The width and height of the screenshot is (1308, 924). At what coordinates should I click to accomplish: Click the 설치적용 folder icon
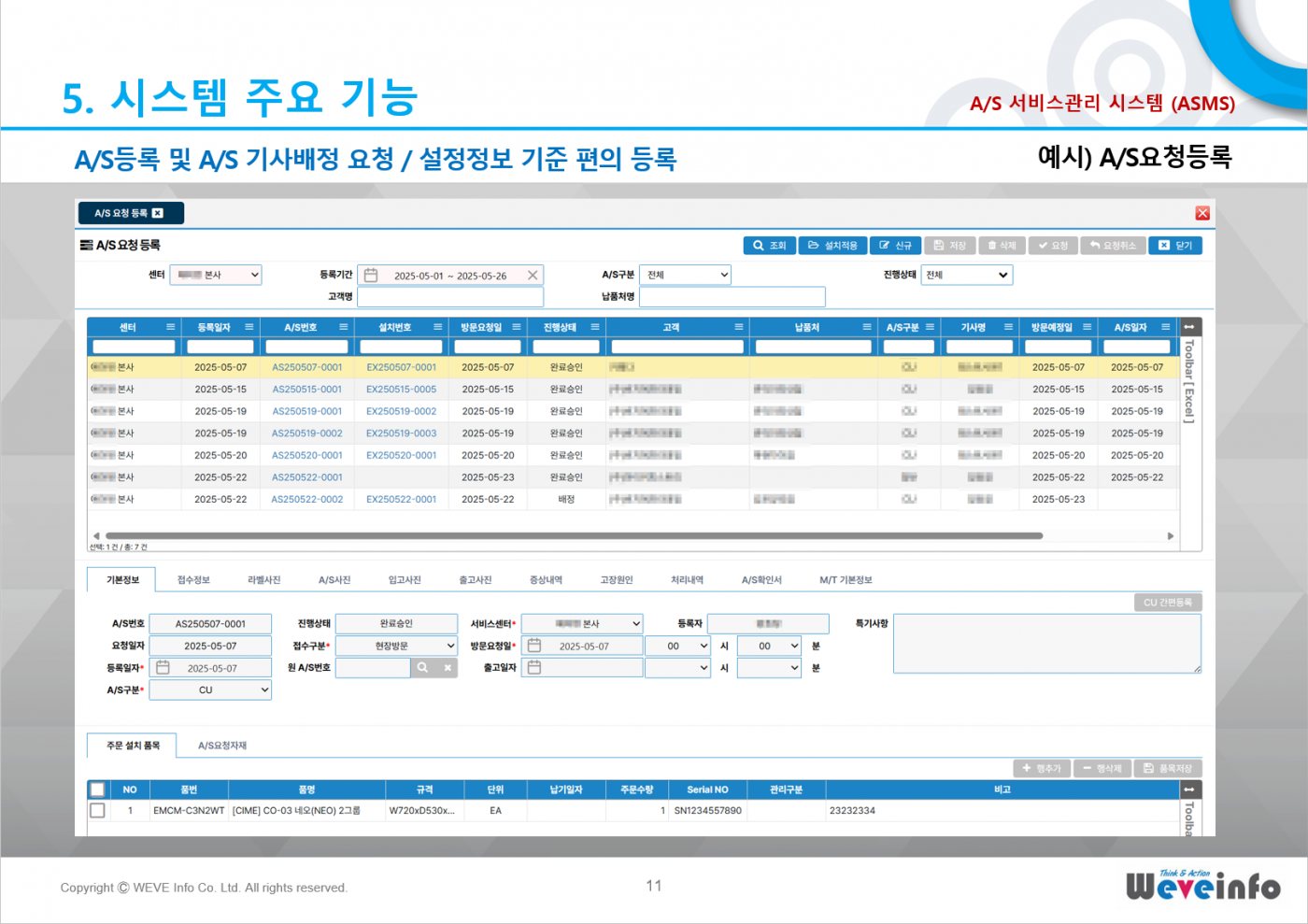(816, 245)
